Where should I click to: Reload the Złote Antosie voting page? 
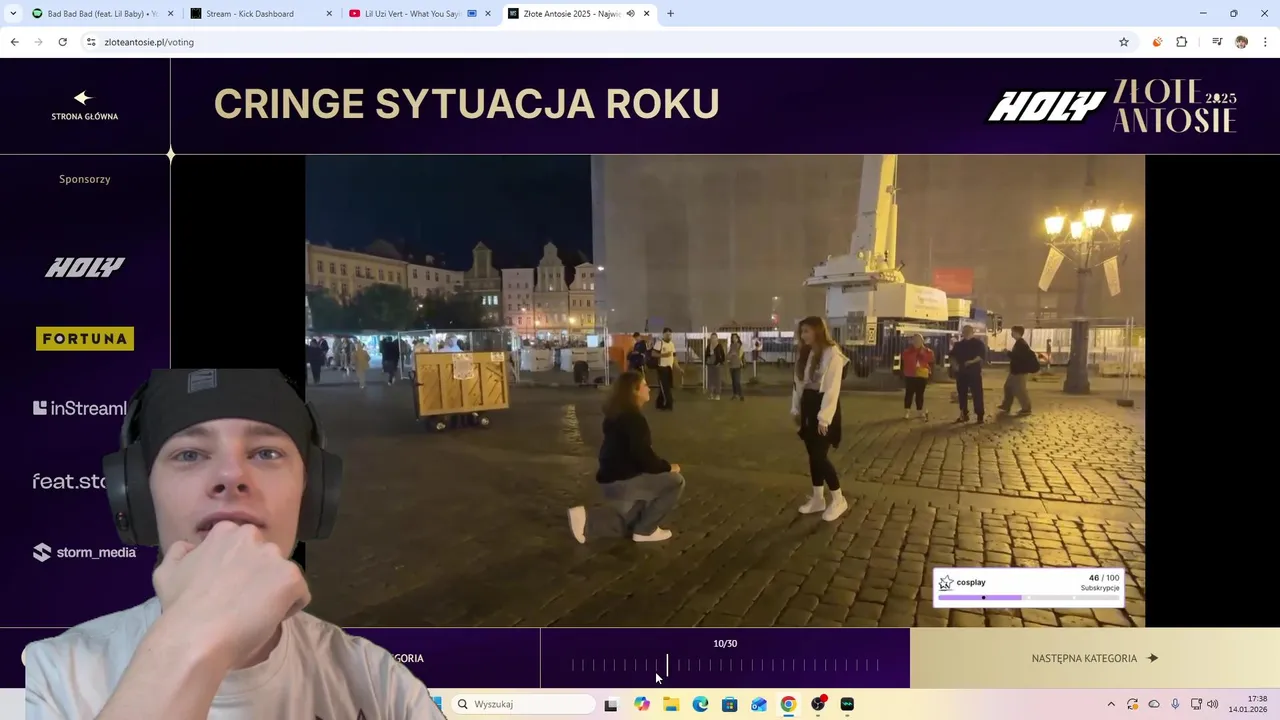coord(62,42)
